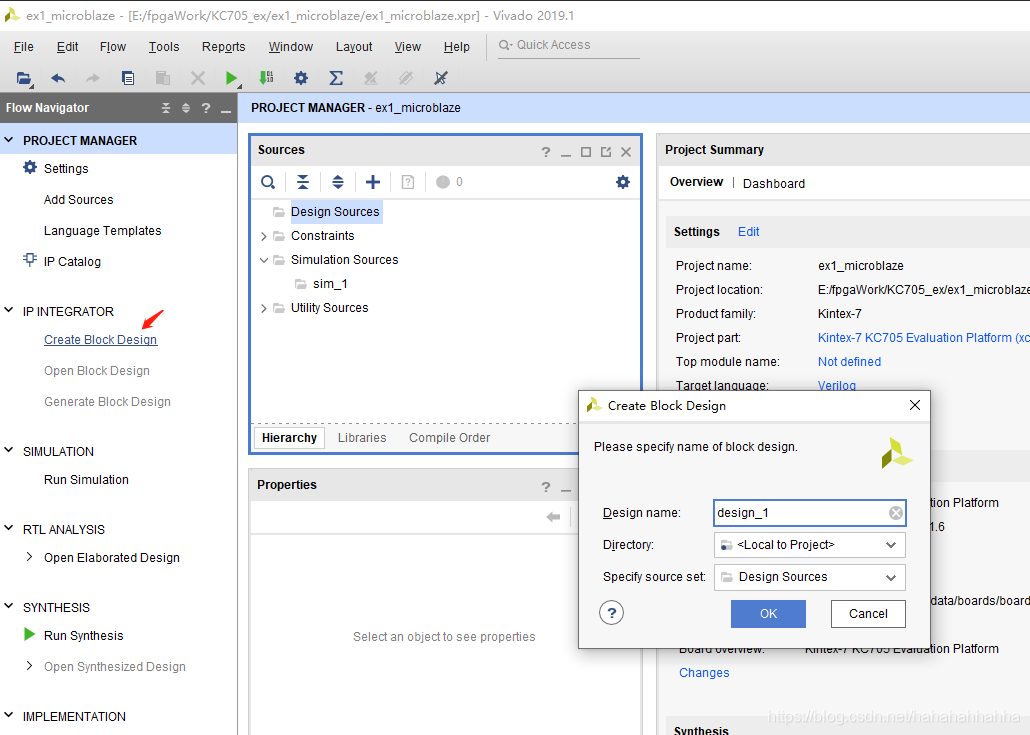The width and height of the screenshot is (1030, 735).
Task: Collapse the IP INTEGRATOR section
Action: [x=9, y=310]
